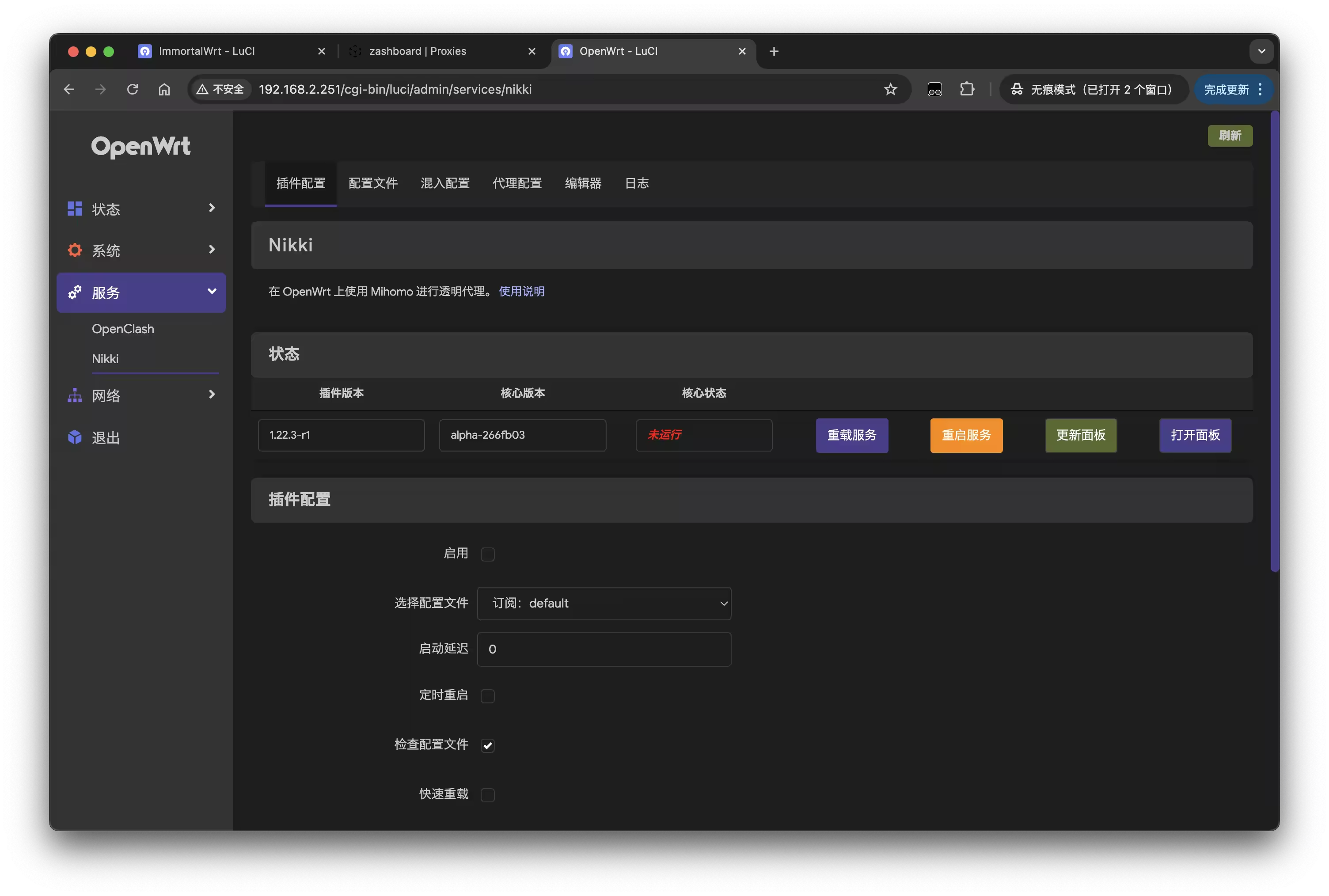Click the 启动延迟 input field
Image resolution: width=1329 pixels, height=896 pixels.
pos(604,649)
